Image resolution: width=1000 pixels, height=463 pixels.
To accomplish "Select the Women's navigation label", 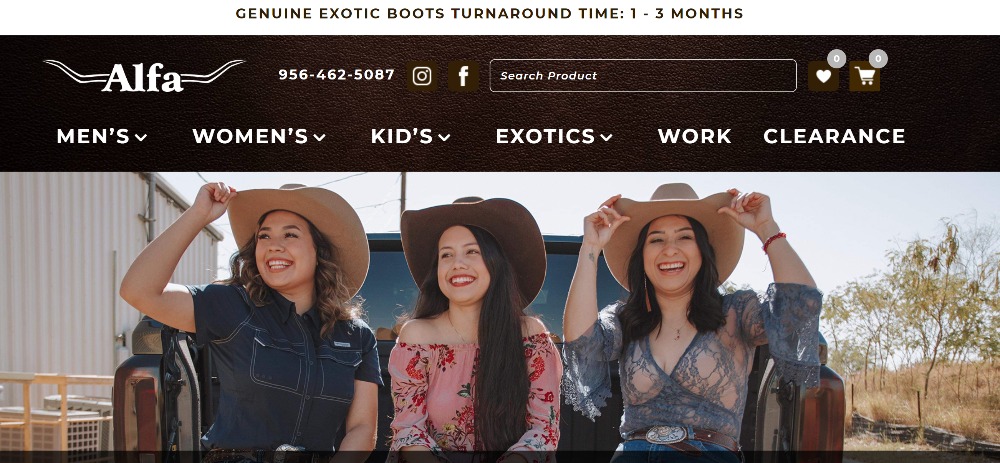I will [251, 136].
